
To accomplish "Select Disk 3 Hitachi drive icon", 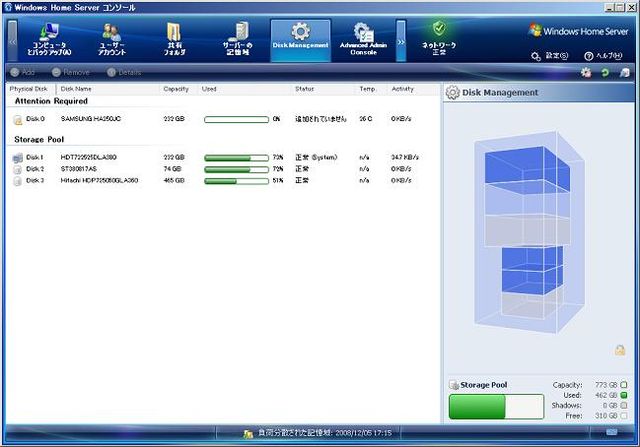I will (17, 181).
